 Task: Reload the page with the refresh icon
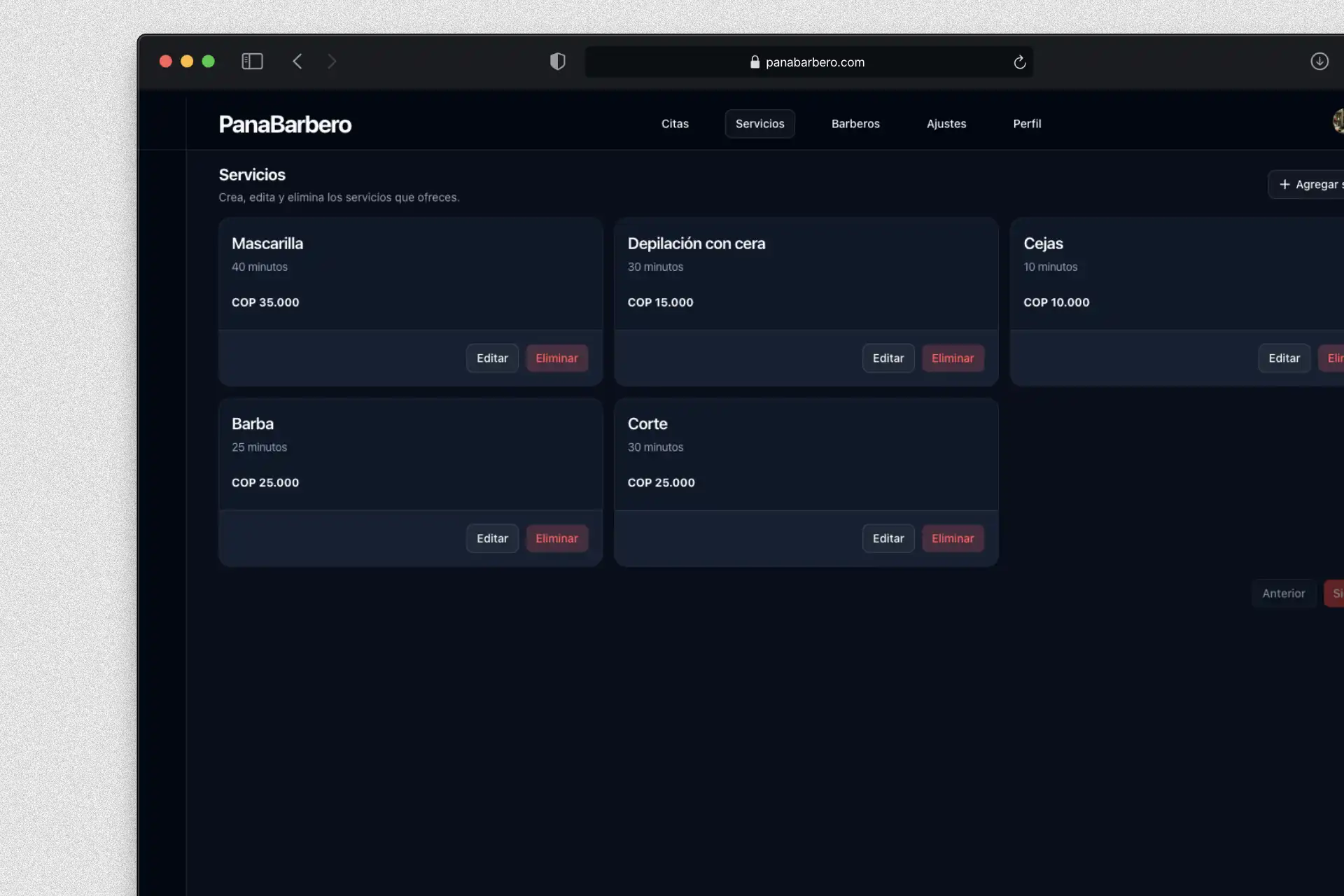point(1019,62)
